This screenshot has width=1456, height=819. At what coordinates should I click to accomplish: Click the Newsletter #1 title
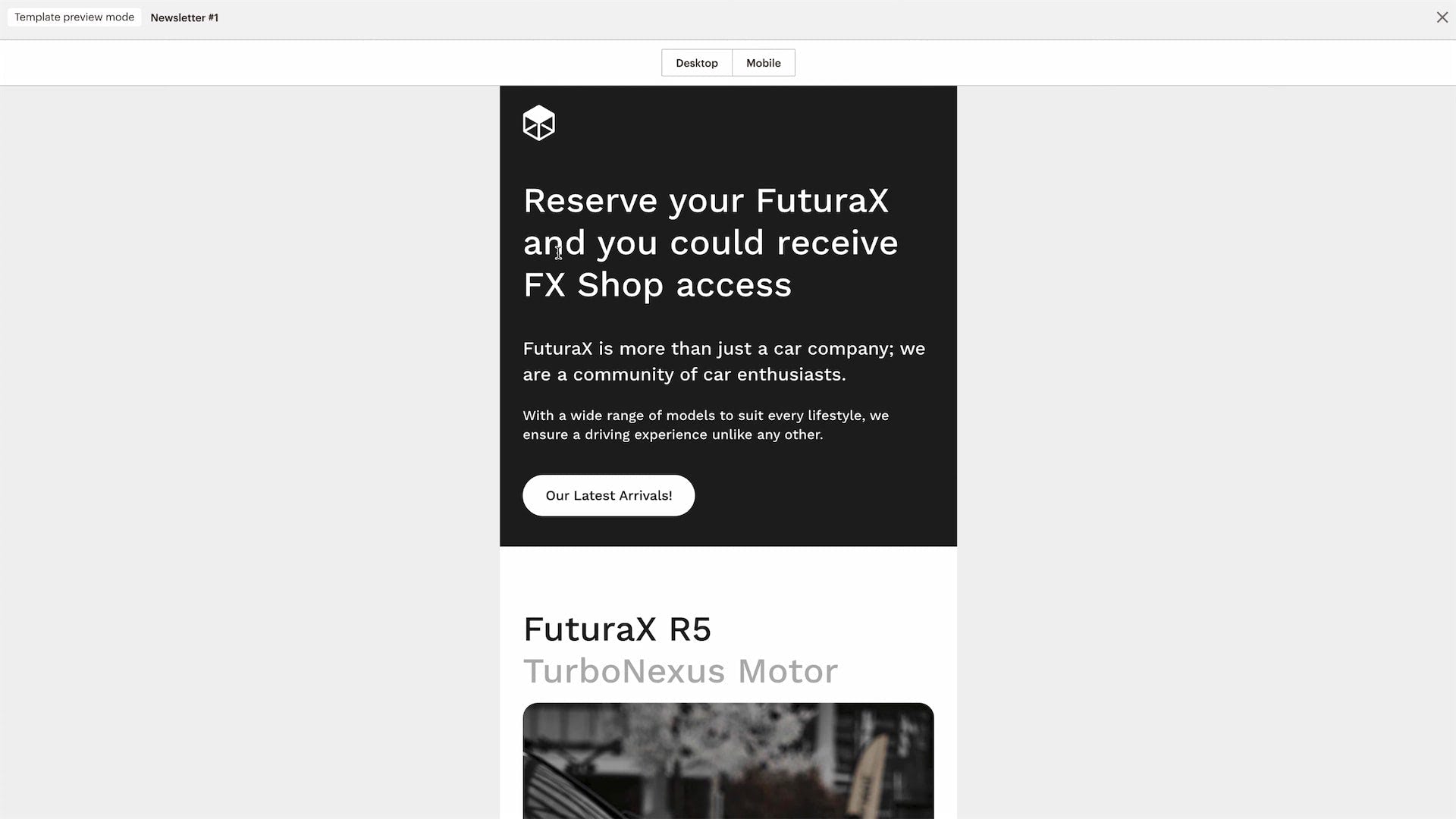tap(184, 17)
